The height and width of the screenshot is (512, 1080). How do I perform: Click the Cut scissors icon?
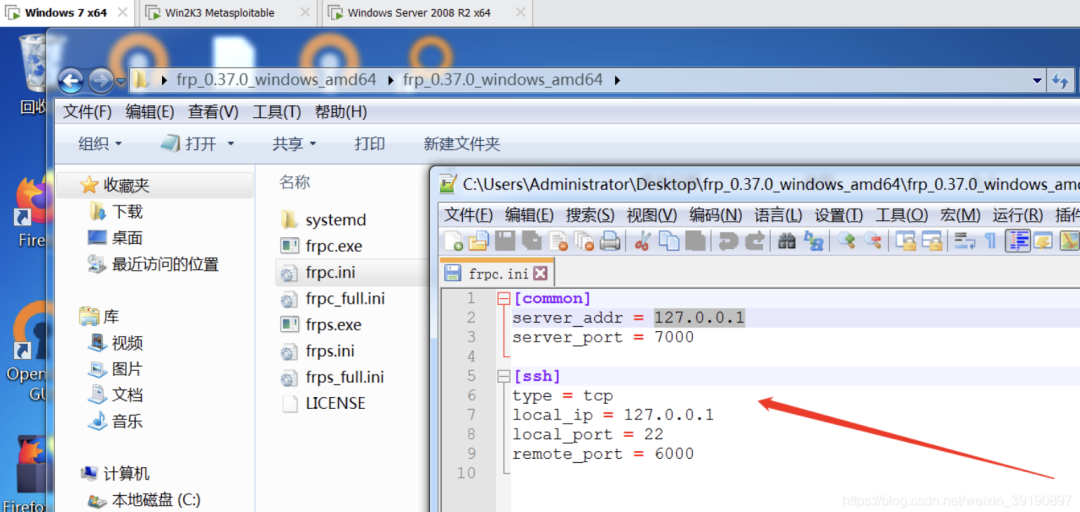642,240
